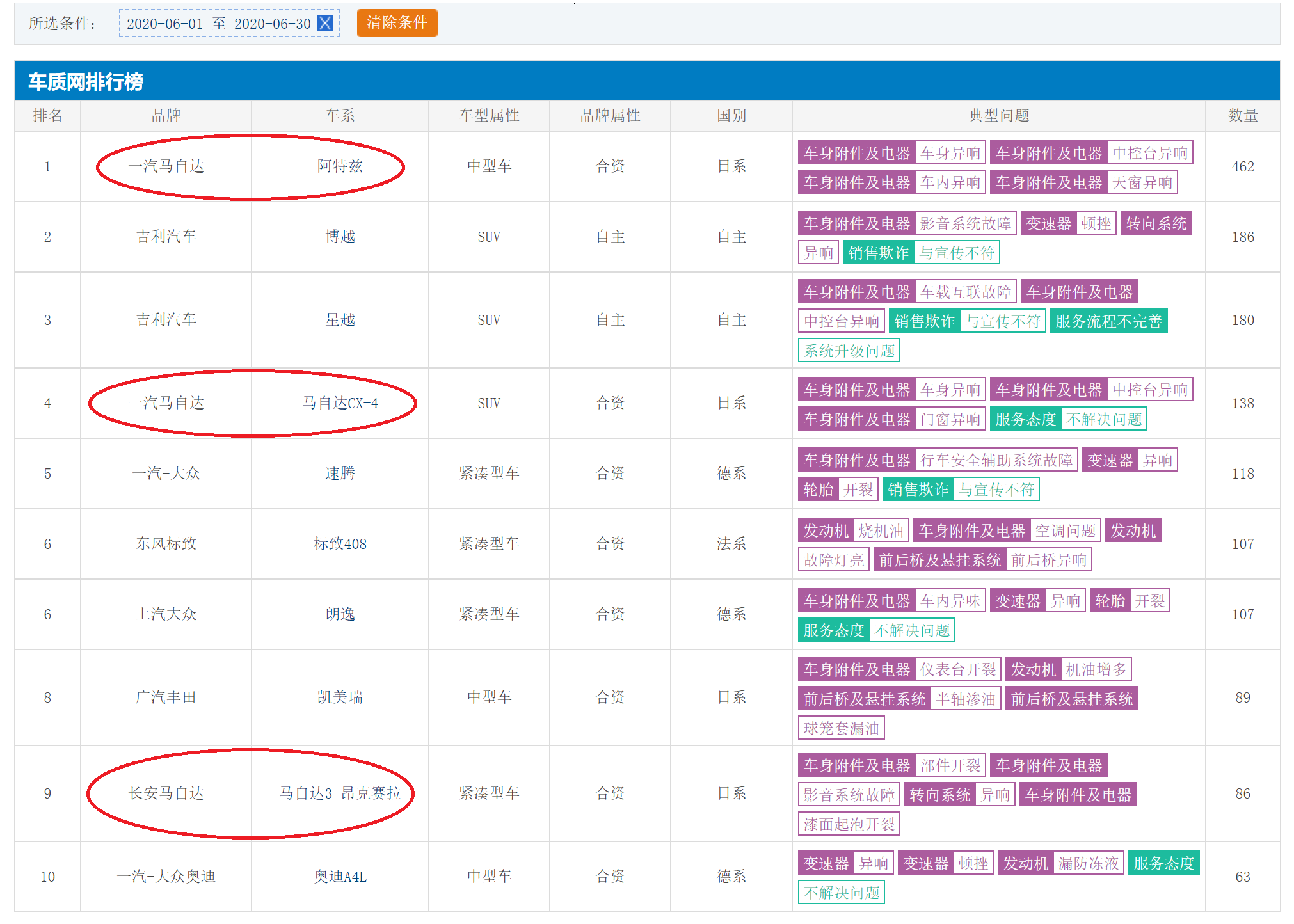Open the 凯美瑞 car series link
Screen dimensions: 1294x924
340,697
